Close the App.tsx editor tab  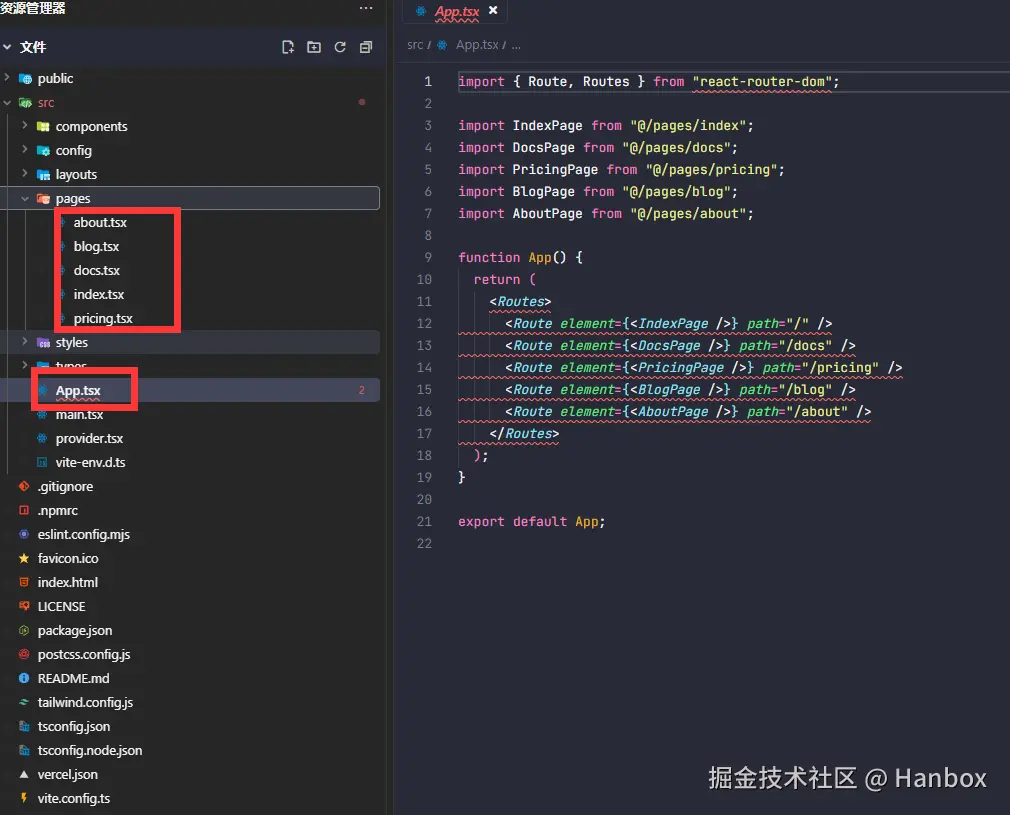(493, 10)
